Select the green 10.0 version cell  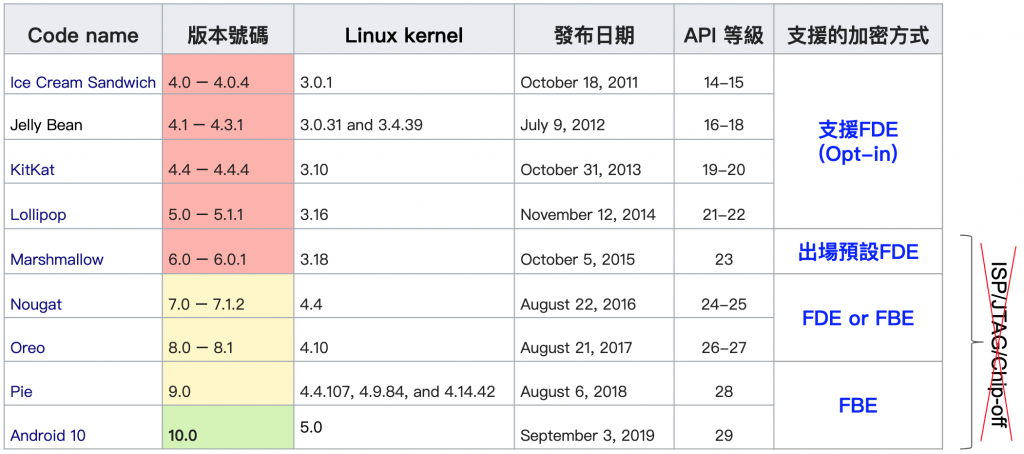(x=228, y=427)
